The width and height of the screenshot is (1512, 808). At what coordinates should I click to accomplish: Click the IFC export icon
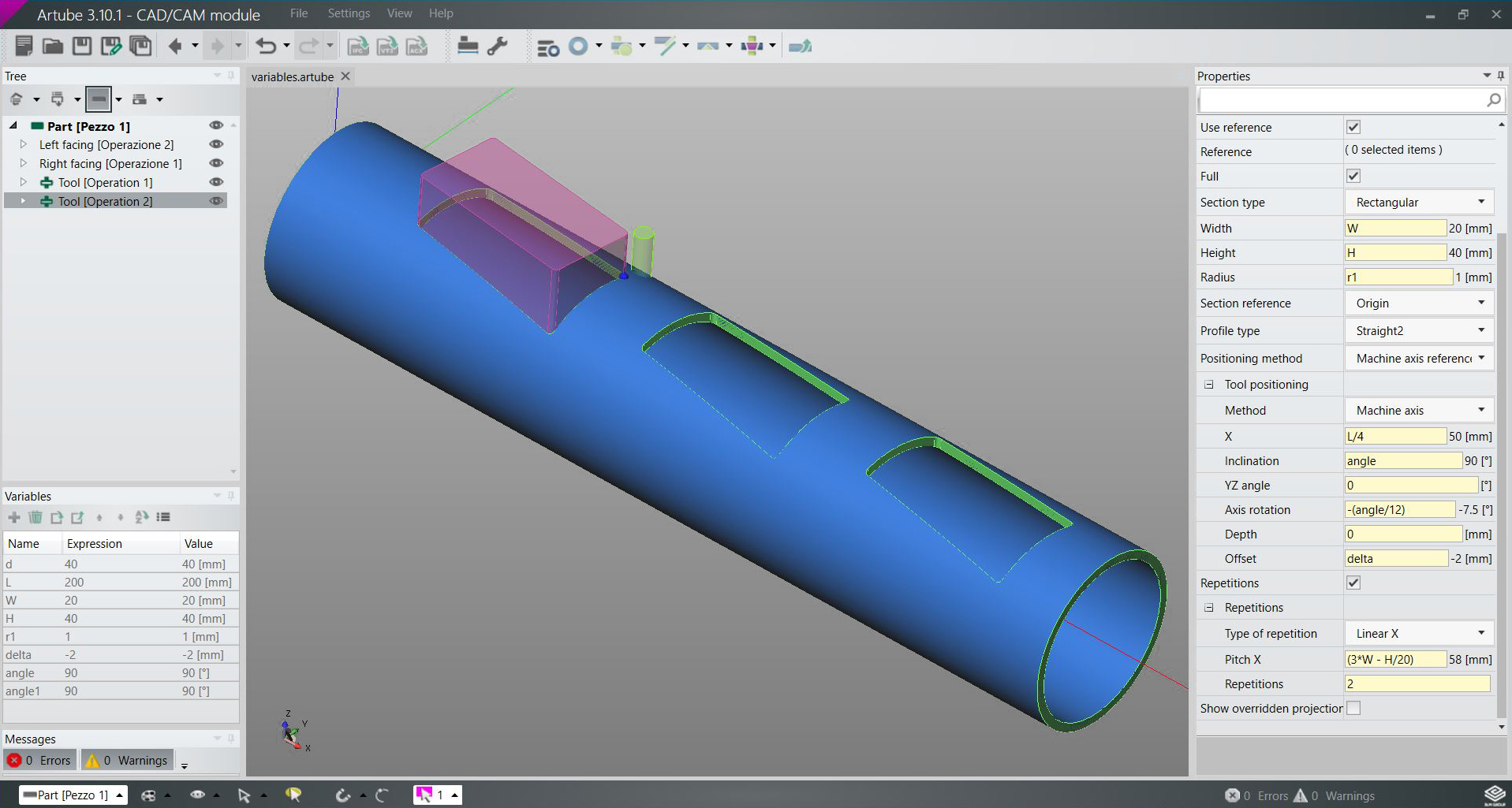click(x=358, y=47)
